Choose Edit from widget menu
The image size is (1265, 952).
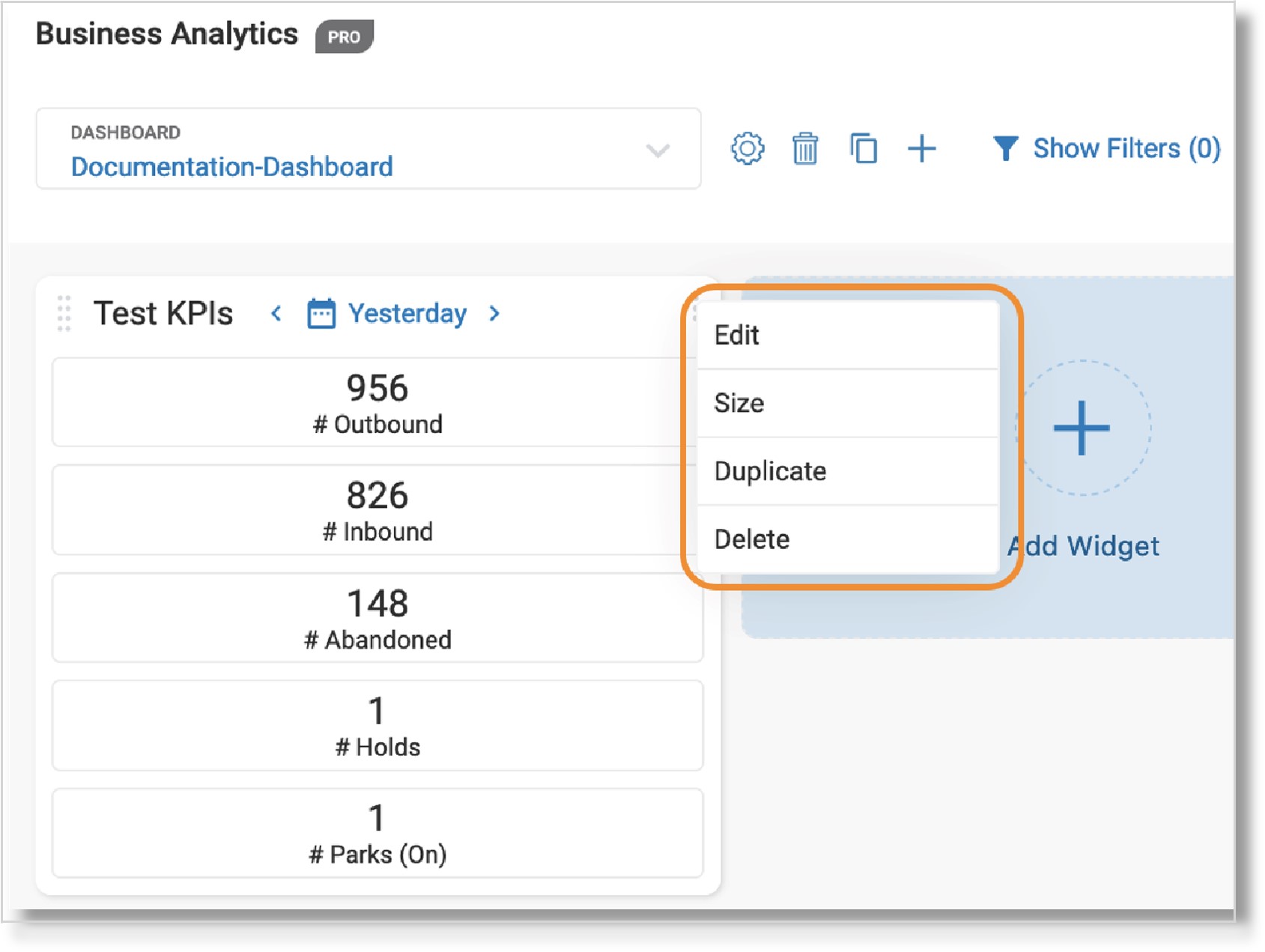pos(848,335)
